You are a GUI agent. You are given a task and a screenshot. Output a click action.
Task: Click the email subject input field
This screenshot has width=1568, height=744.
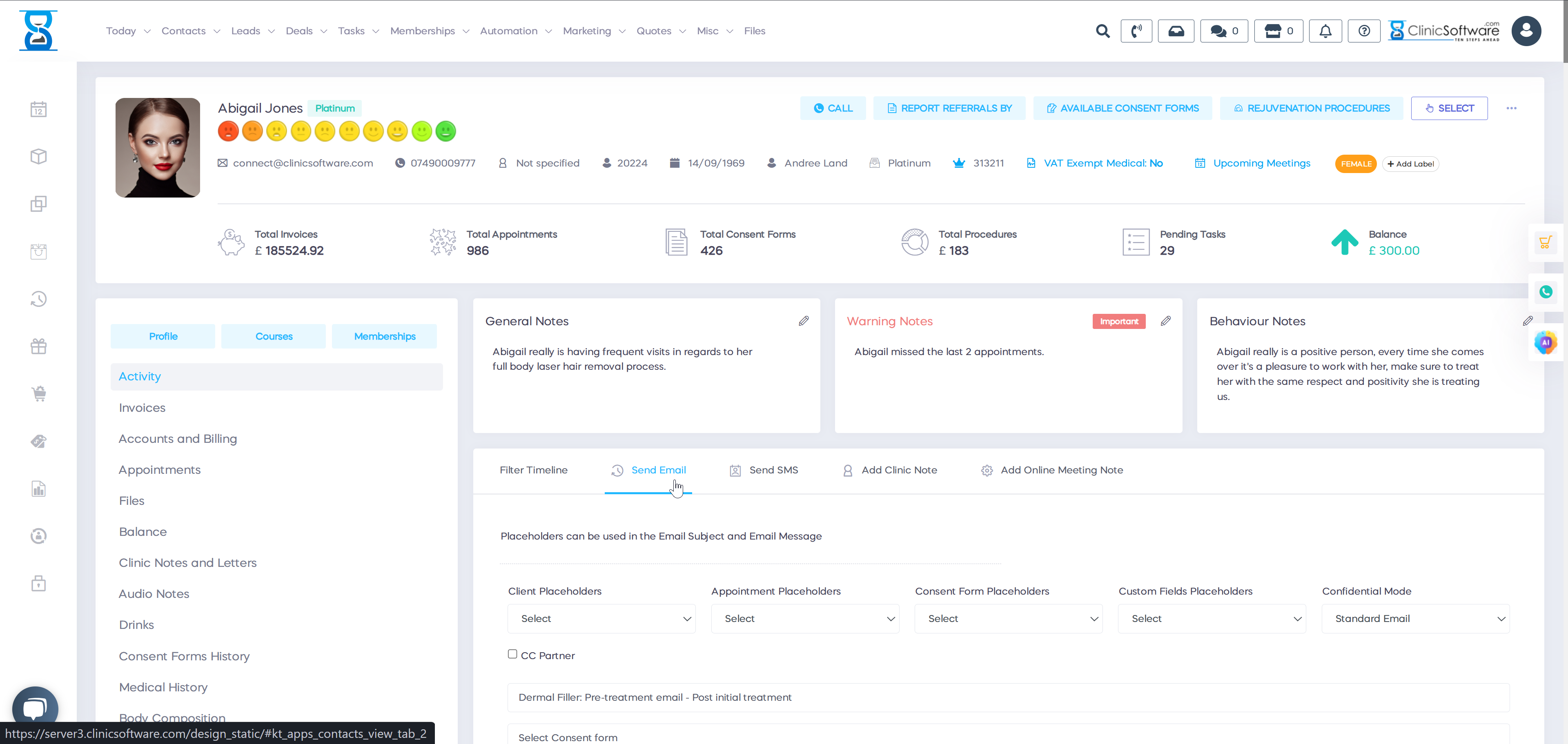coord(1008,697)
